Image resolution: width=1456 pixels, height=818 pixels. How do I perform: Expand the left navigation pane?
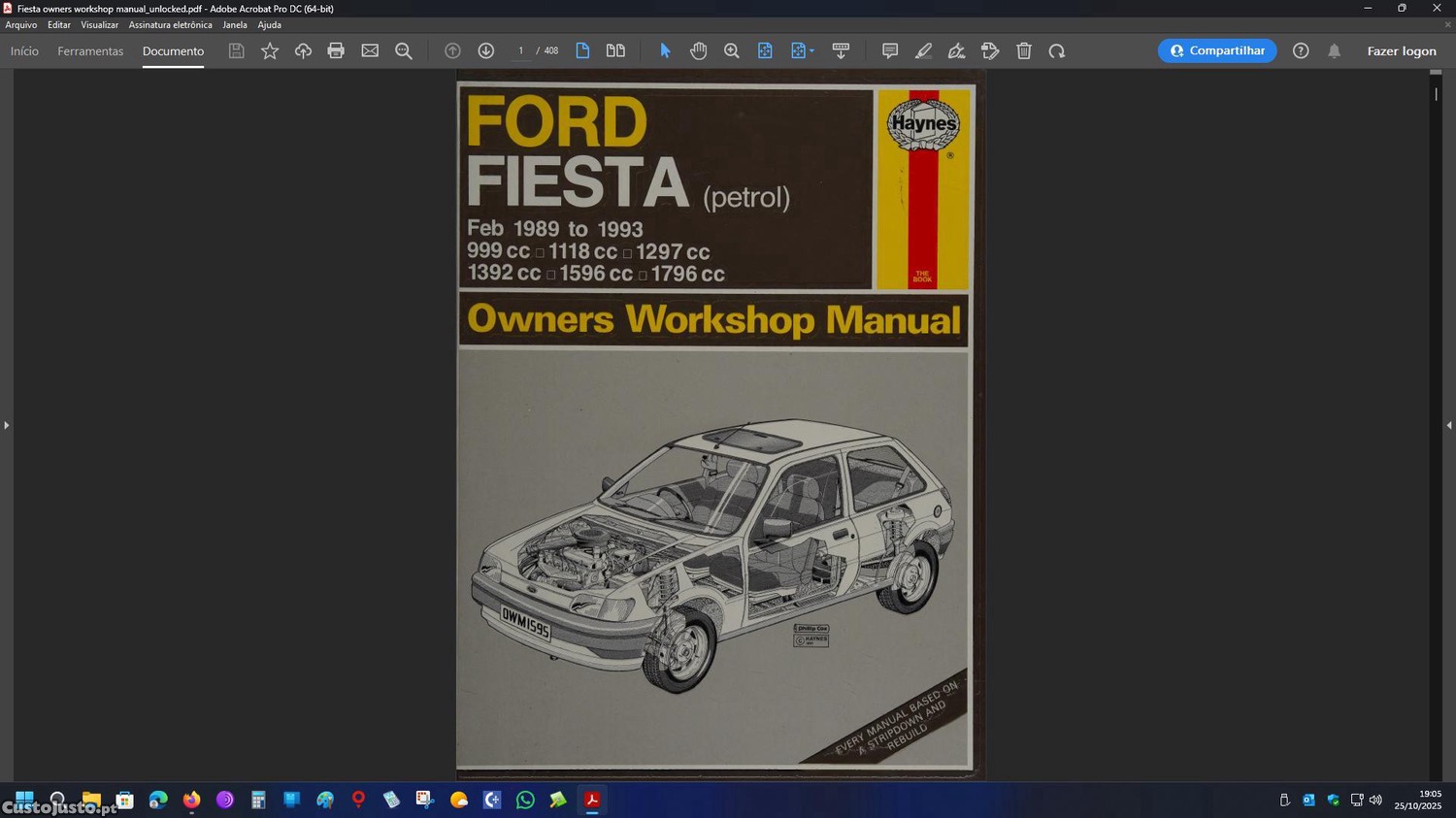(6, 425)
